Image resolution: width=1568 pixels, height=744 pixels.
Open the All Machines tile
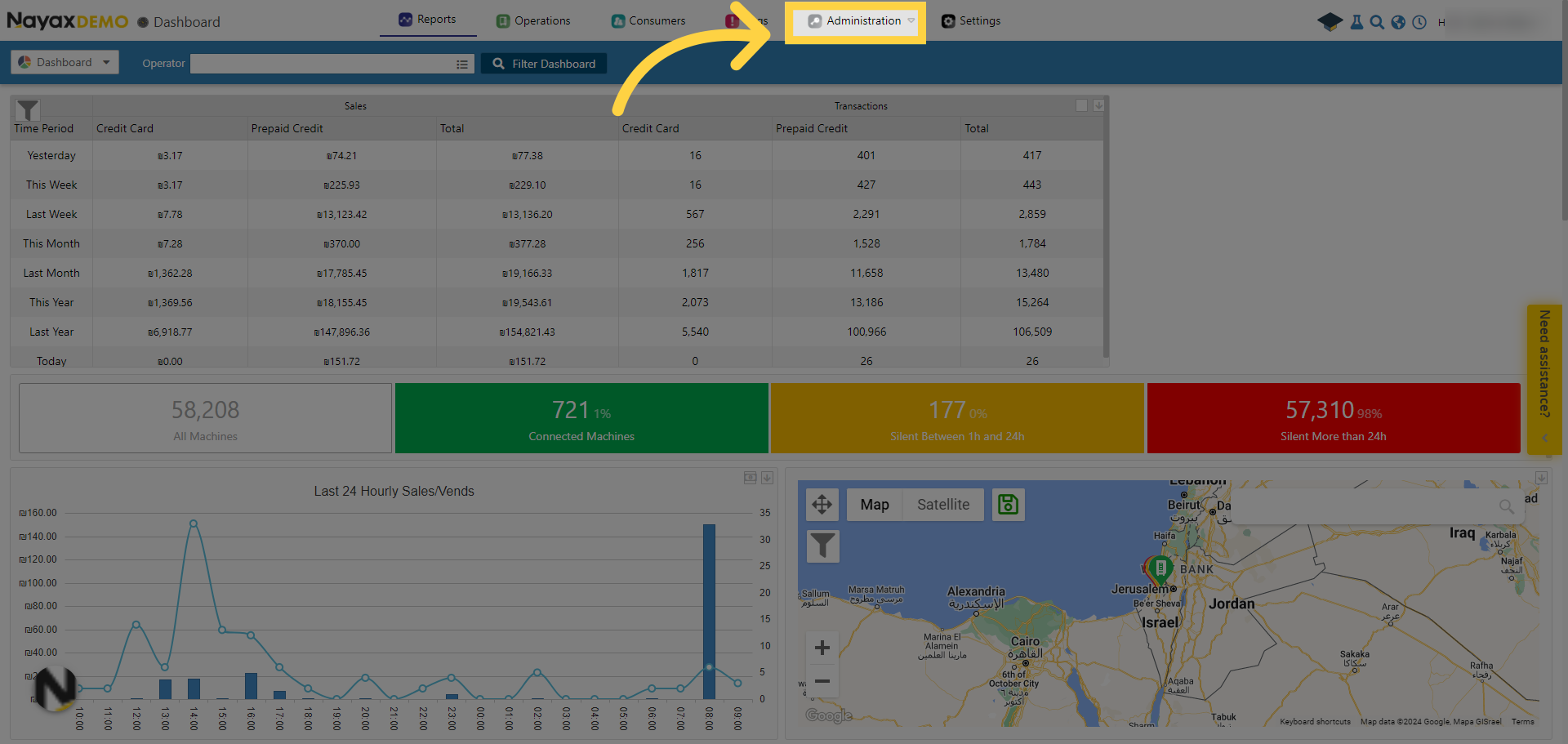point(205,418)
